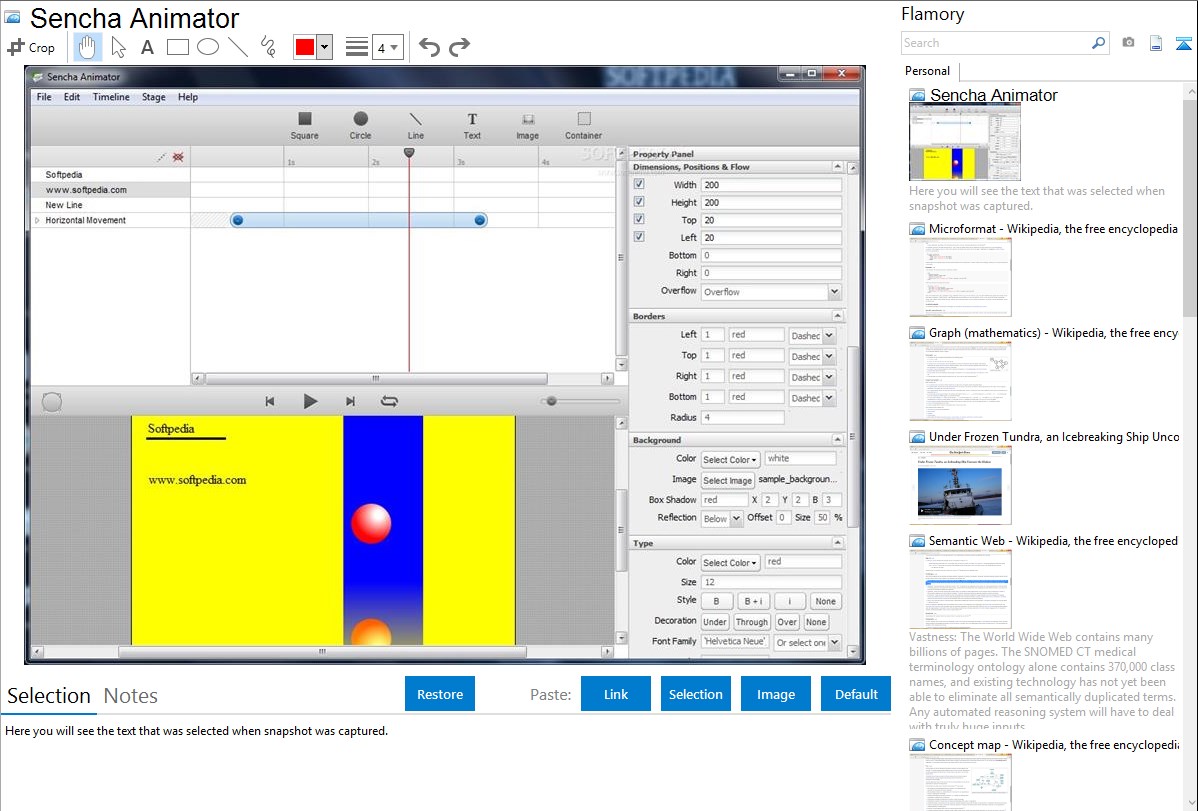Open the Left border style dropdown
This screenshot has width=1198, height=811.
[x=812, y=336]
